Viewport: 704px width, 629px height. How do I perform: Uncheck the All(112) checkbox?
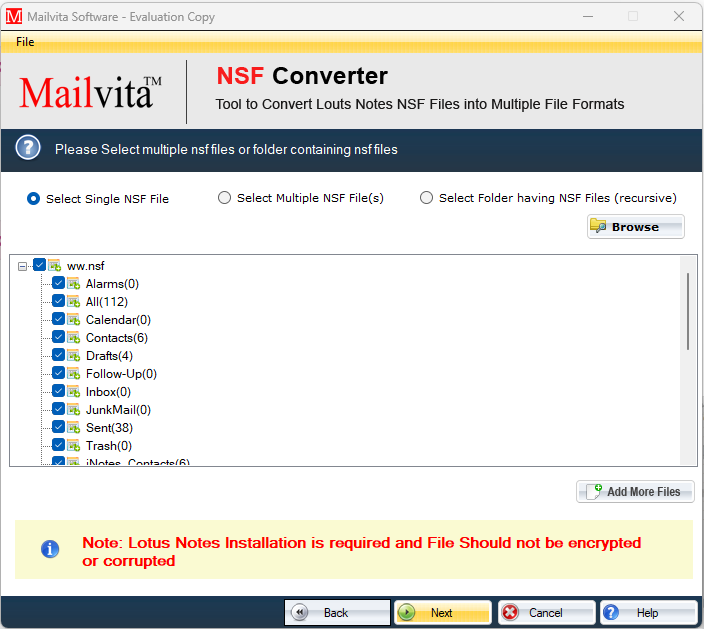58,301
